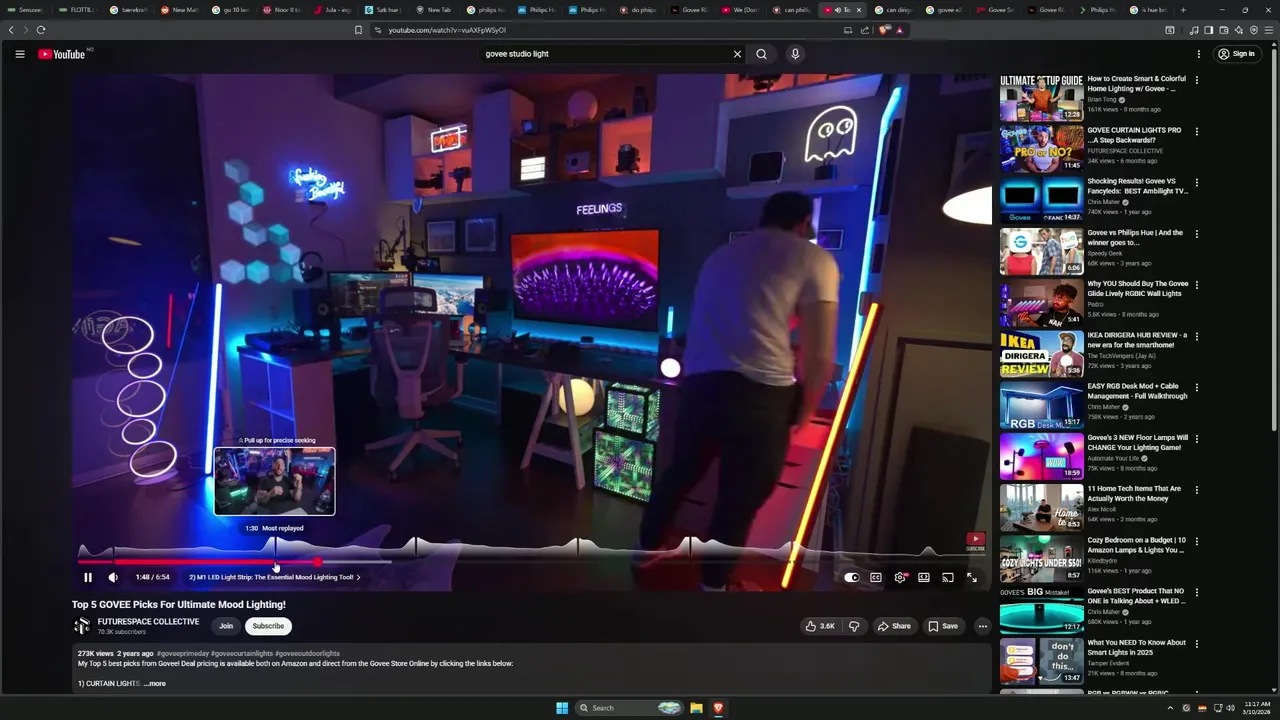Expand the chapter title 'M1 LED Light Strip'
This screenshot has height=720, width=1280.
275,577
